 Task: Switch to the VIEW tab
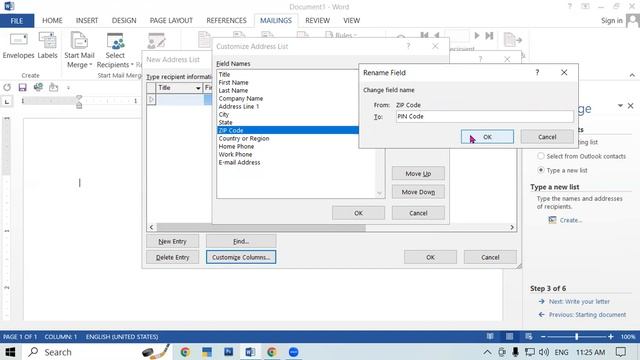351,20
